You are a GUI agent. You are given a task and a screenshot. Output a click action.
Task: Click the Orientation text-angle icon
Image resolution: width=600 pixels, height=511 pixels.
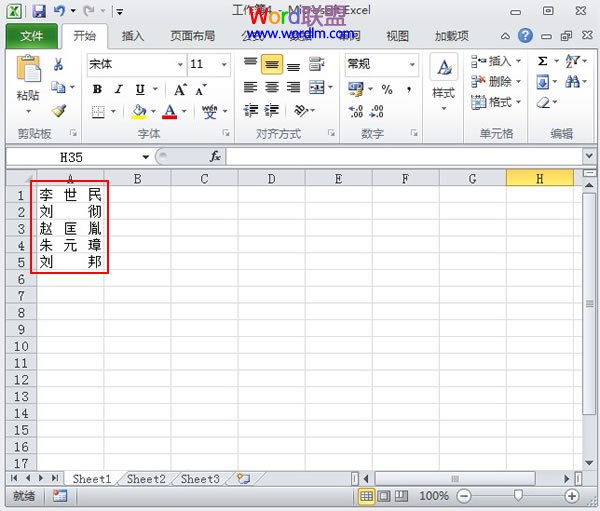[301, 111]
